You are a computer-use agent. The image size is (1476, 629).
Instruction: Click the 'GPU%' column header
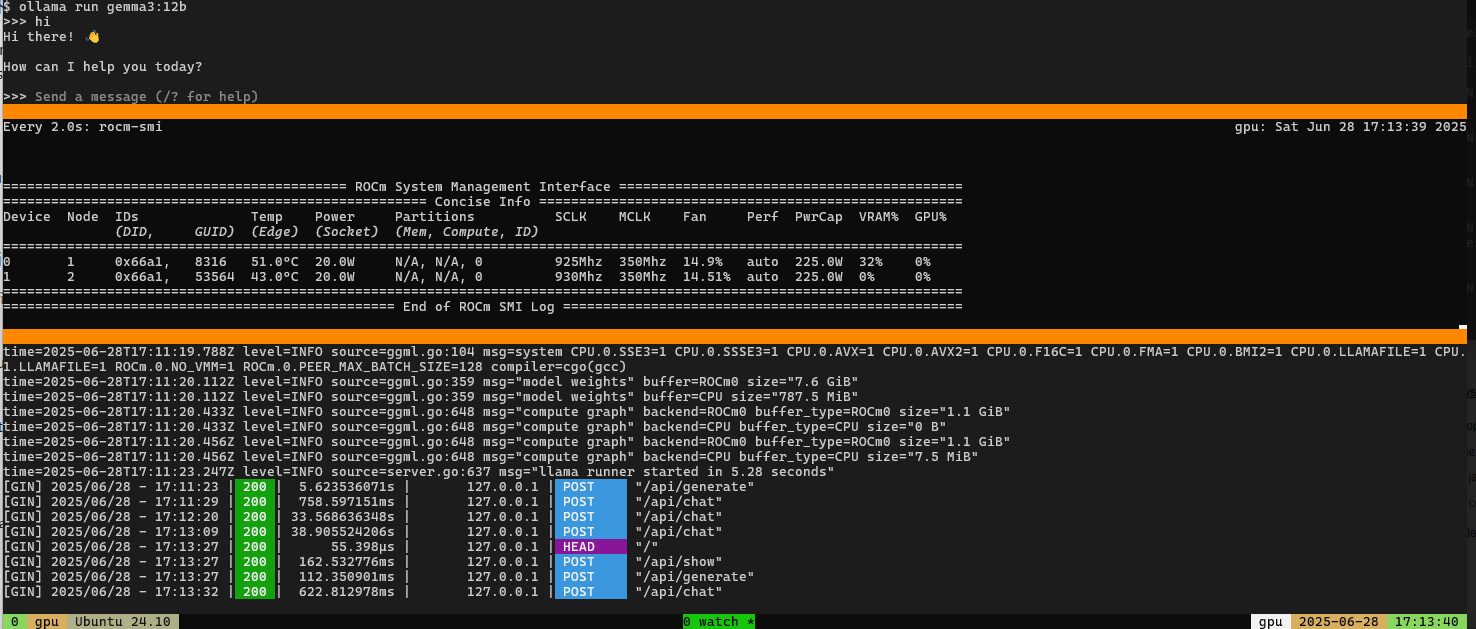point(931,217)
